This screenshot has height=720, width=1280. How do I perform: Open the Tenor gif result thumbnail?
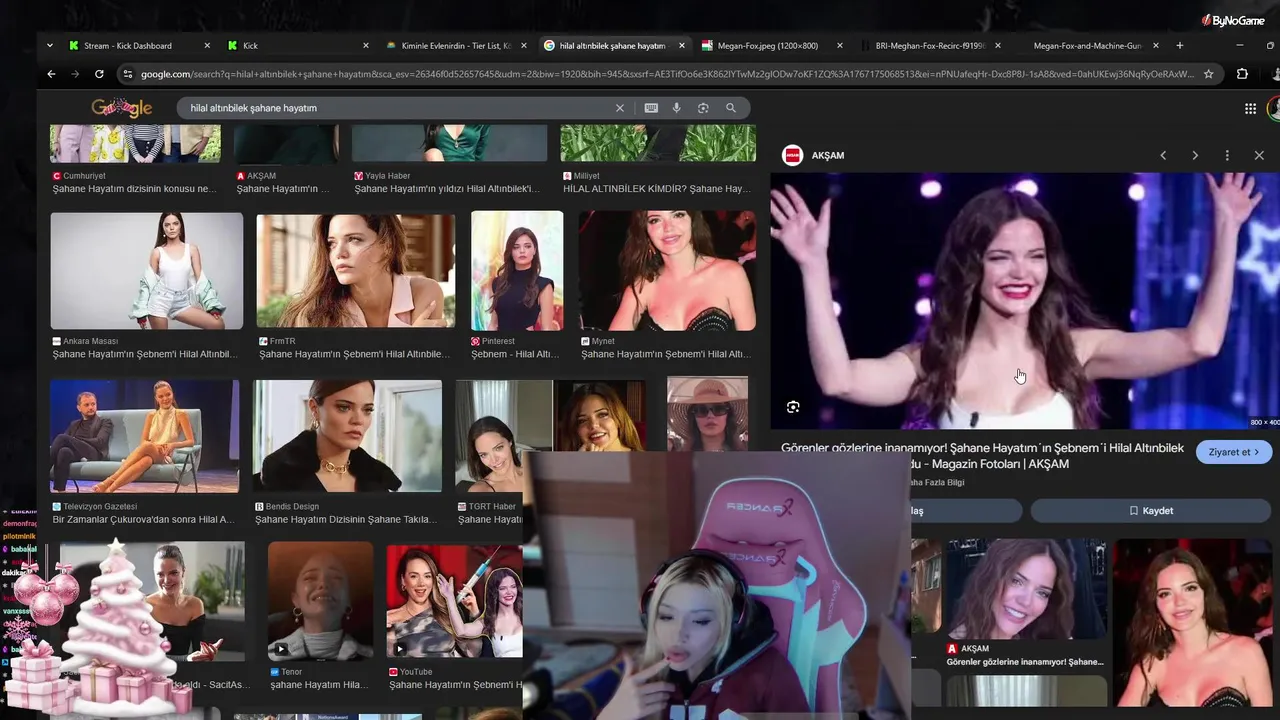pyautogui.click(x=320, y=600)
